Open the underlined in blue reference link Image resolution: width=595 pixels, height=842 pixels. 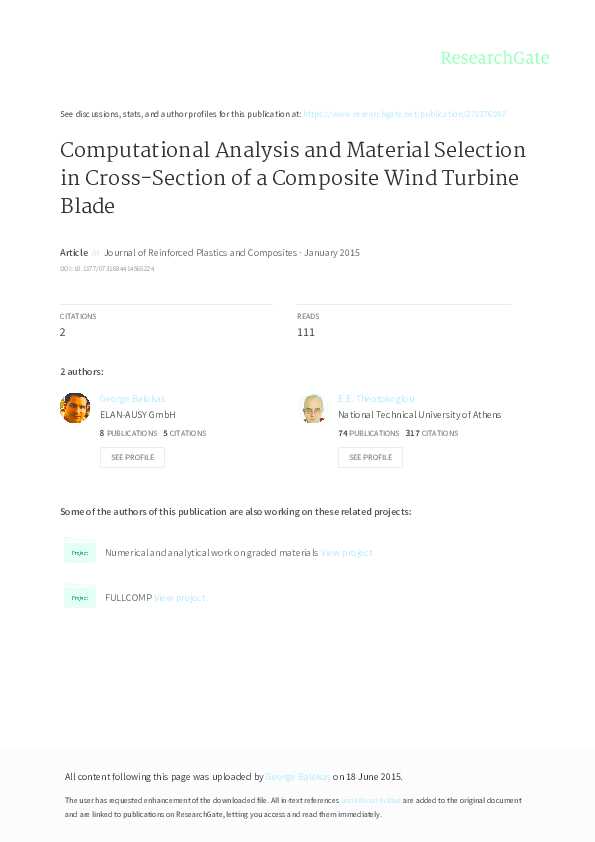(368, 800)
